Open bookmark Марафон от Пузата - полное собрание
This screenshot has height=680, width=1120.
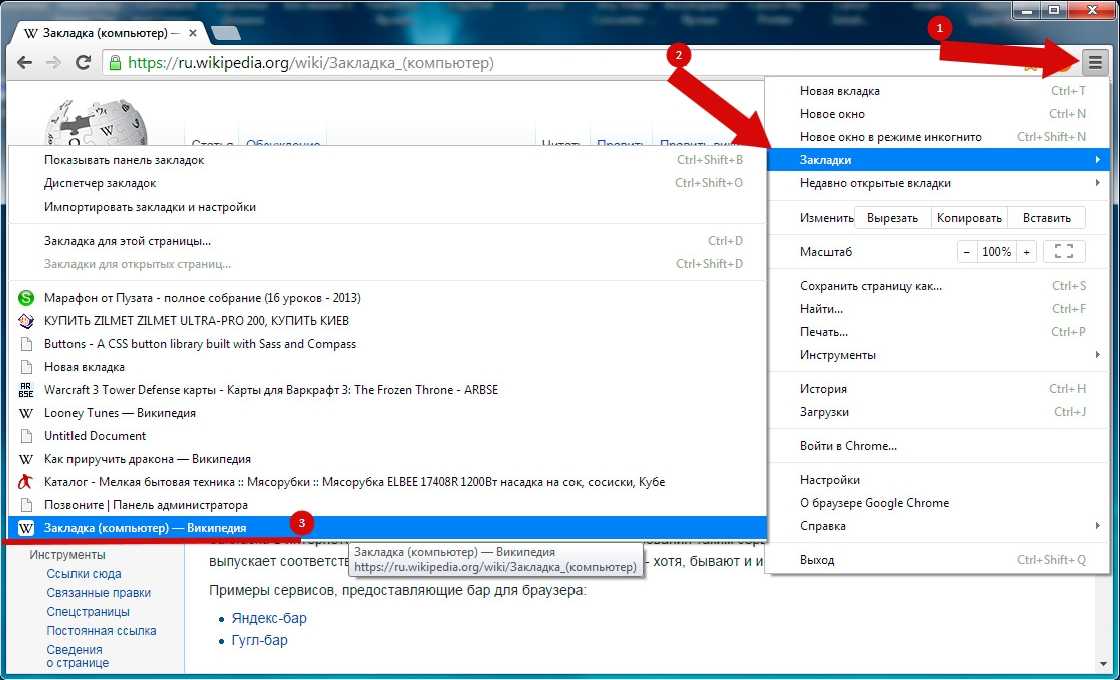pos(387,298)
